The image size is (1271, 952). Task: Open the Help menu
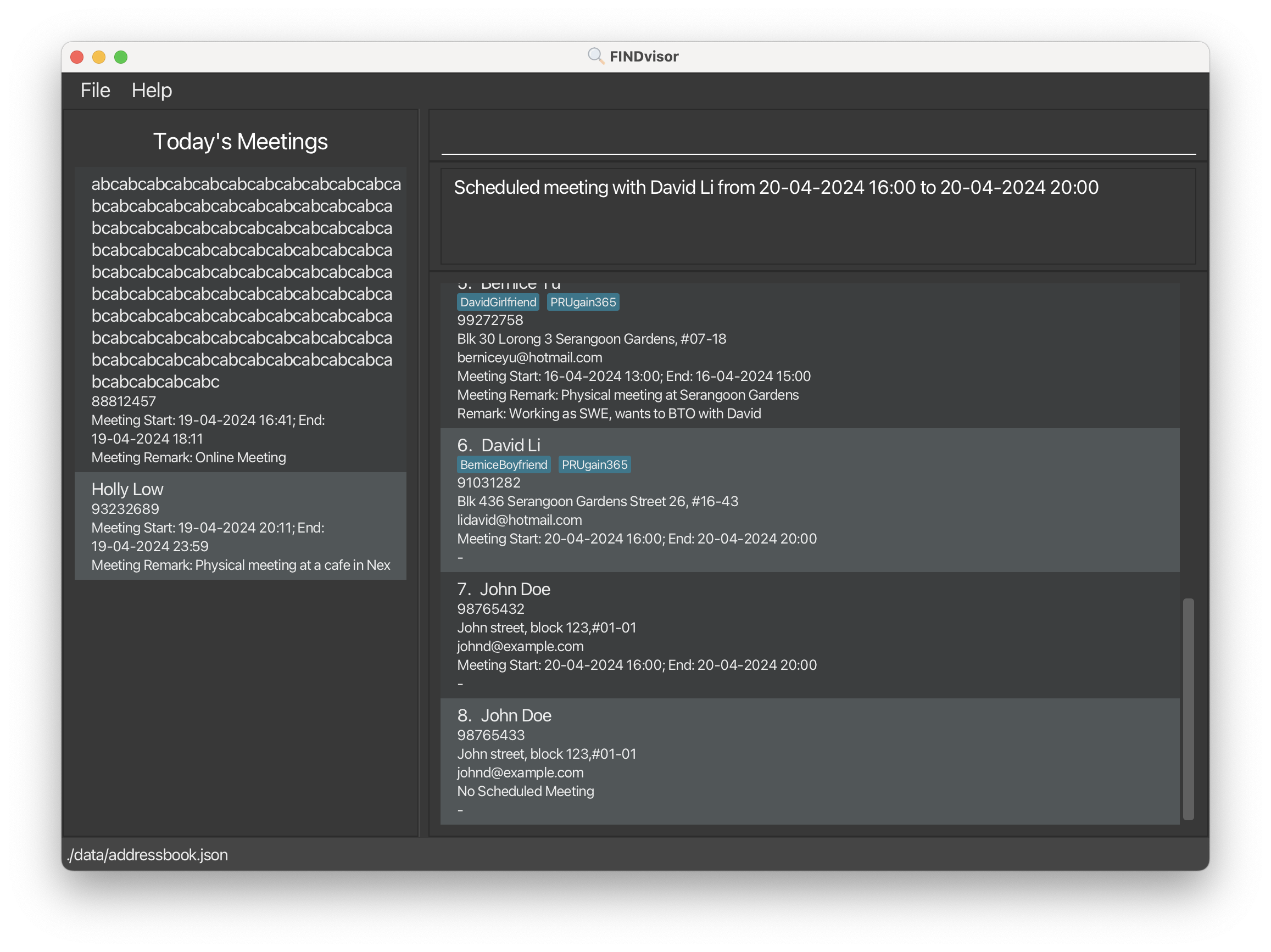[152, 90]
